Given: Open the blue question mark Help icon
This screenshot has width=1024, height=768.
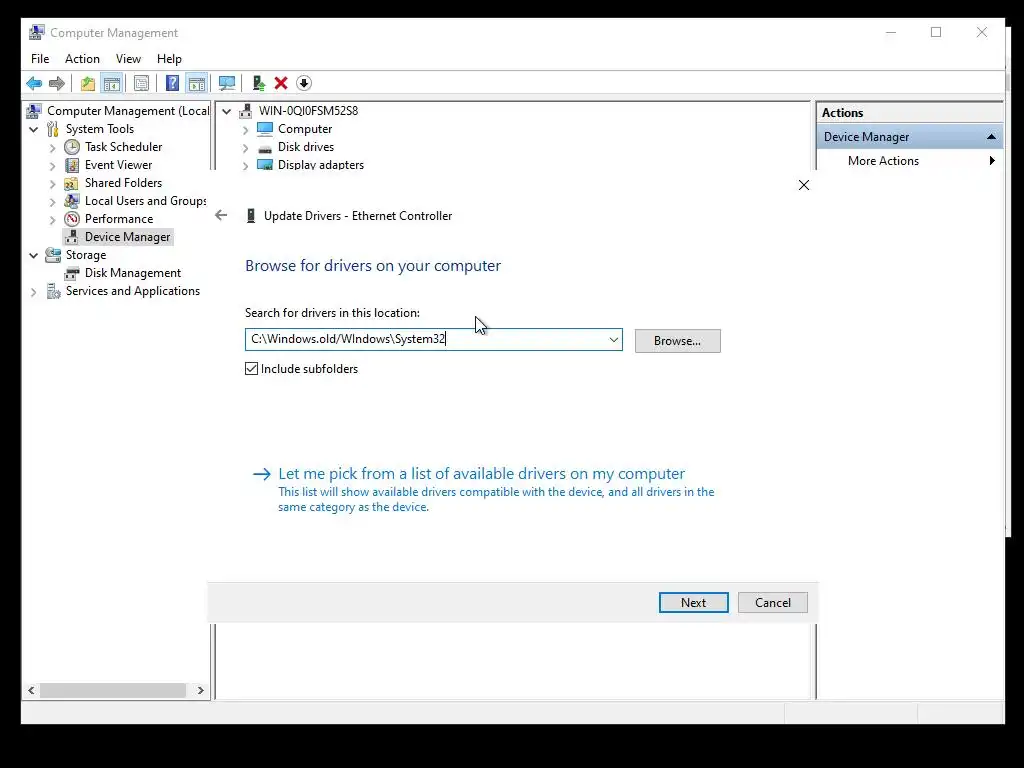Looking at the screenshot, I should click(x=172, y=83).
